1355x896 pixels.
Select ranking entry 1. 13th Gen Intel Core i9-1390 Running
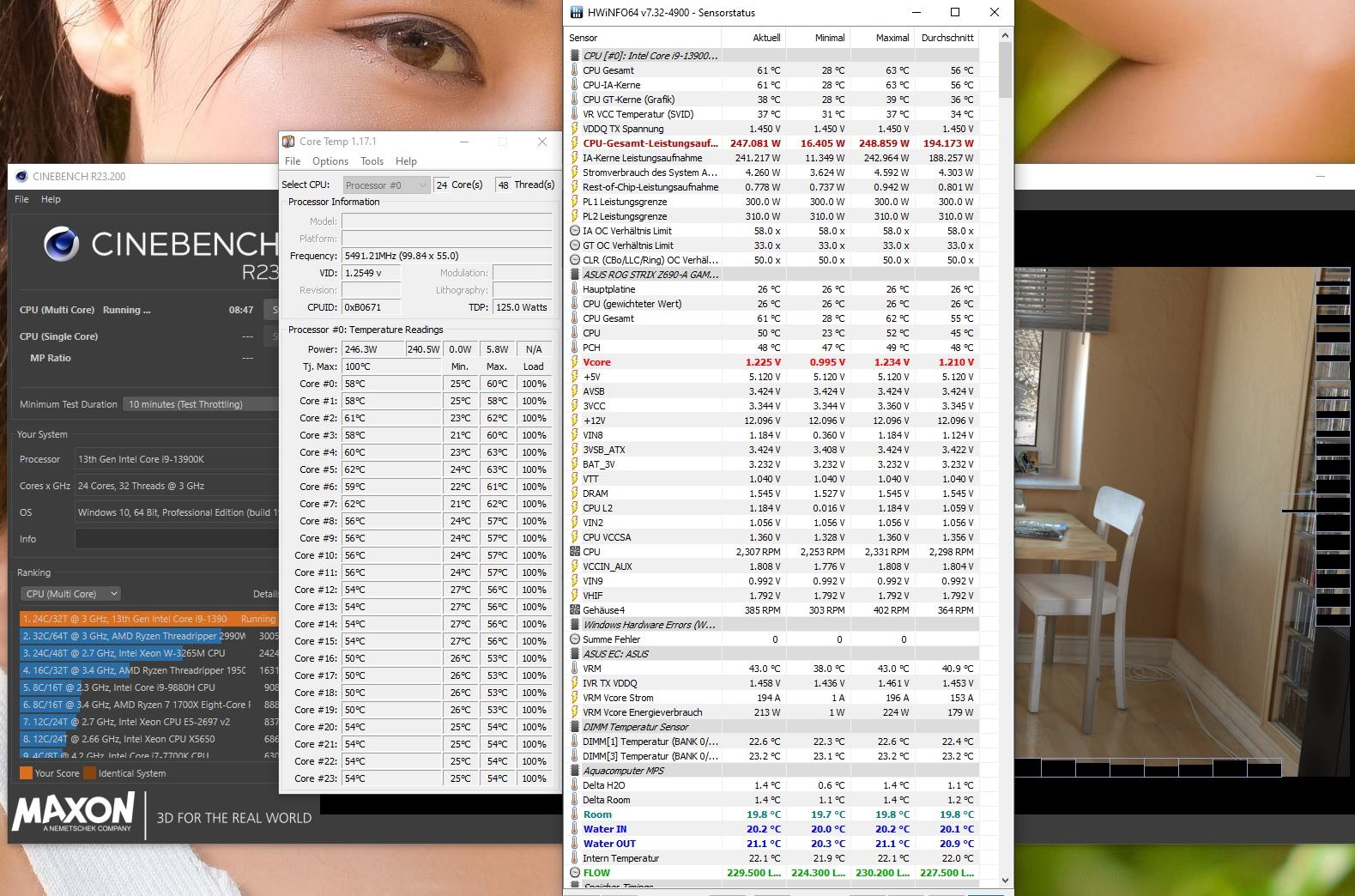point(148,619)
